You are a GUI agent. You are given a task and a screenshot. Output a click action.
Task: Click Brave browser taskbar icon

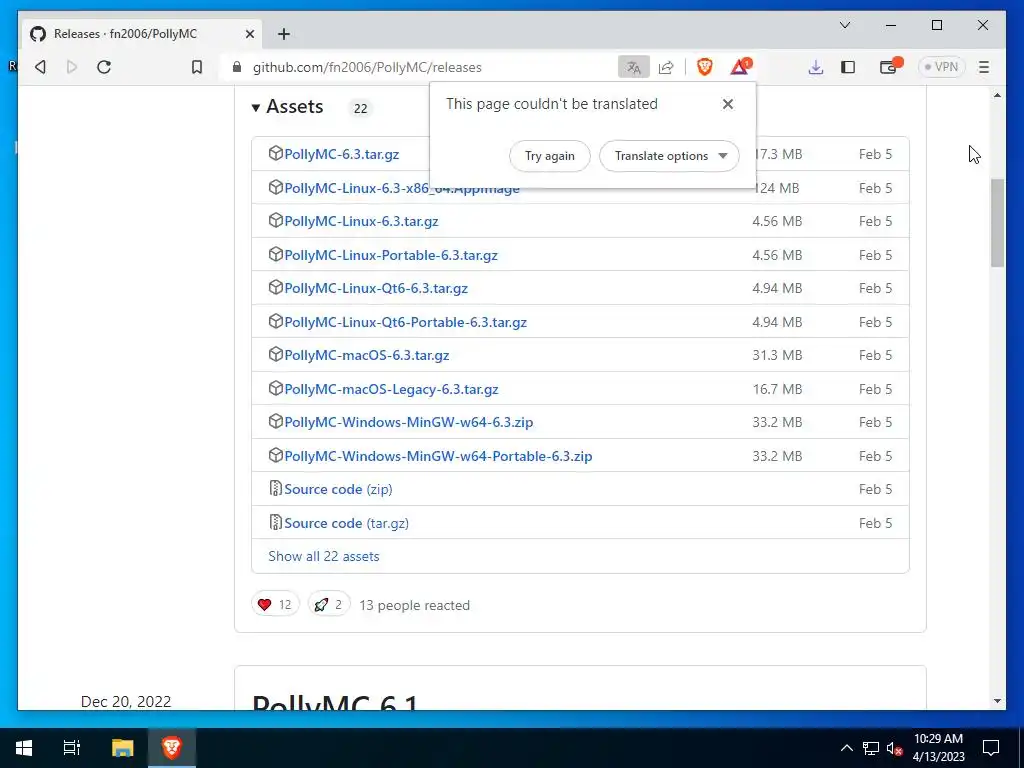[x=172, y=748]
